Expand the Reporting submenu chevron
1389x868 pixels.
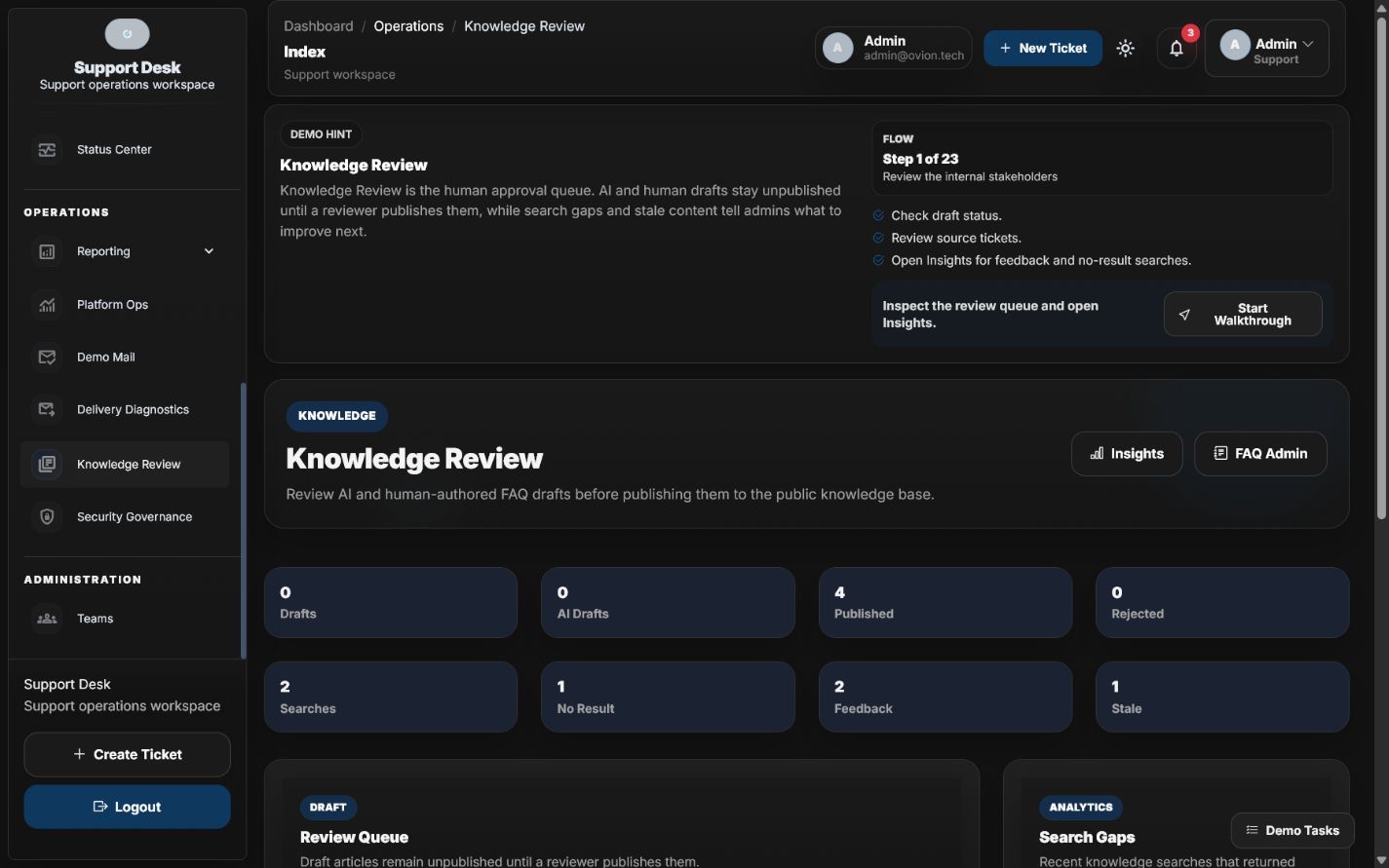pyautogui.click(x=209, y=251)
